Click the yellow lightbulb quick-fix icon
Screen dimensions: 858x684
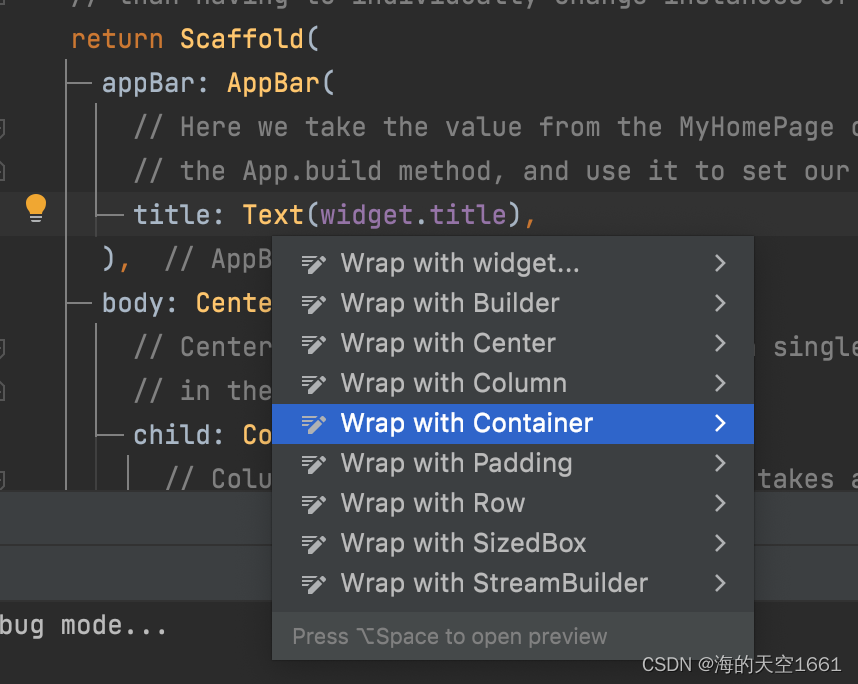tap(36, 208)
